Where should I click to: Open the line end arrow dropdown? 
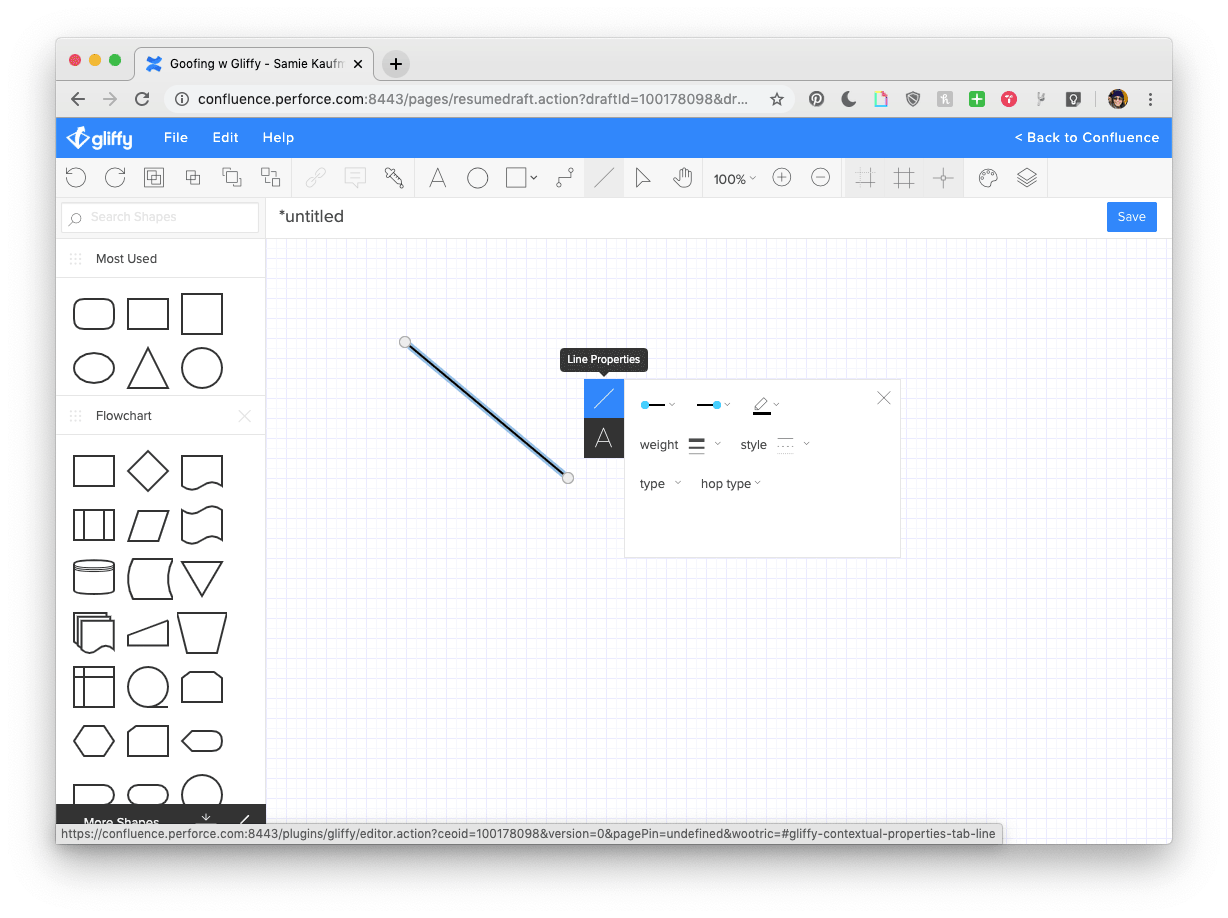click(x=714, y=405)
